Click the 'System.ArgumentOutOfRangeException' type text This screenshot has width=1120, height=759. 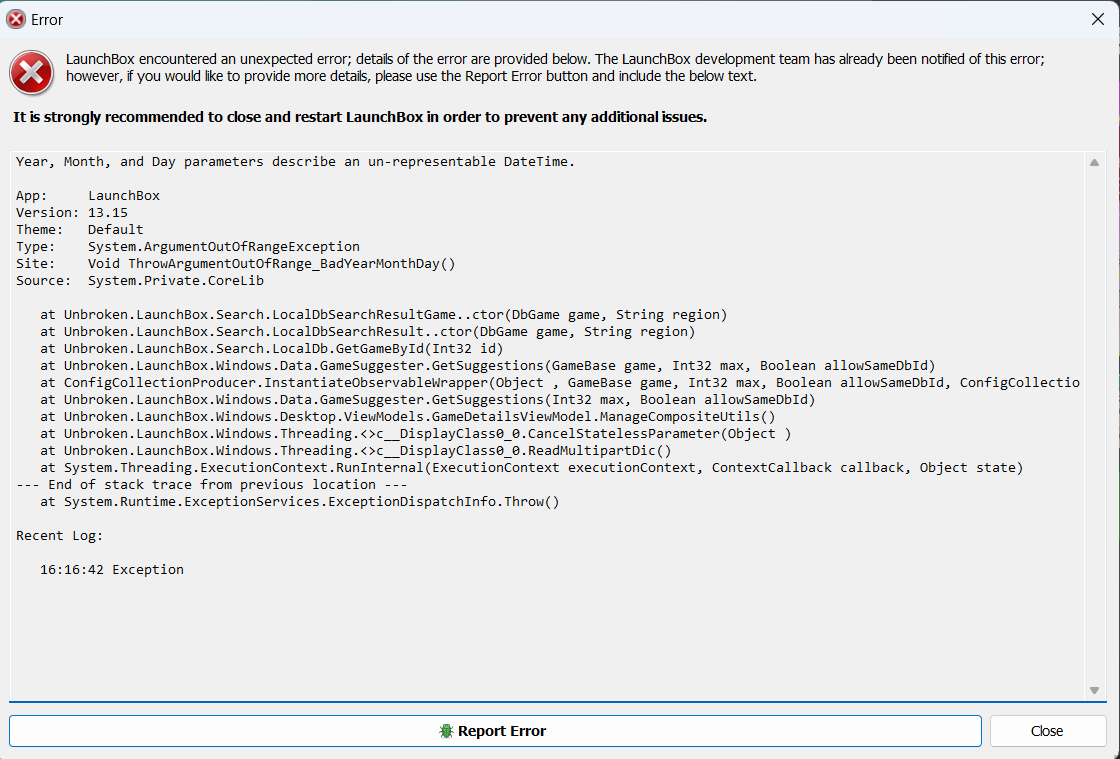point(224,246)
